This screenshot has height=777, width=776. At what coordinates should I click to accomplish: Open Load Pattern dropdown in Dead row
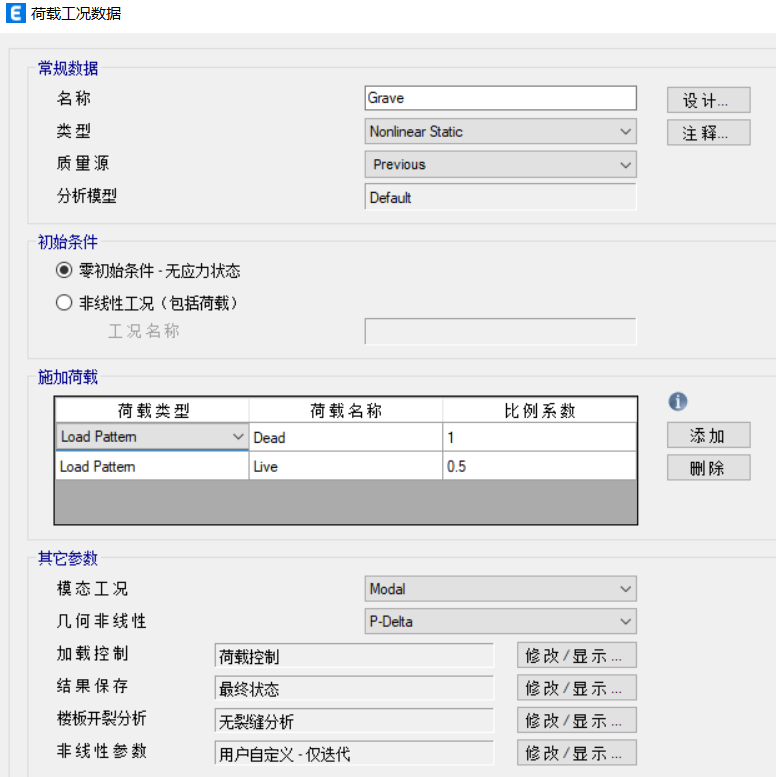238,437
